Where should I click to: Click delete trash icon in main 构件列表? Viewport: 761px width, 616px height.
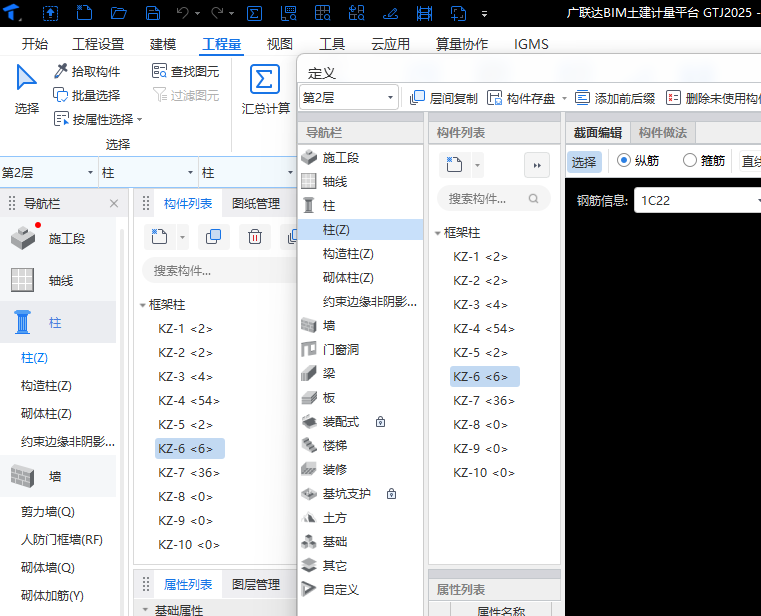point(255,237)
